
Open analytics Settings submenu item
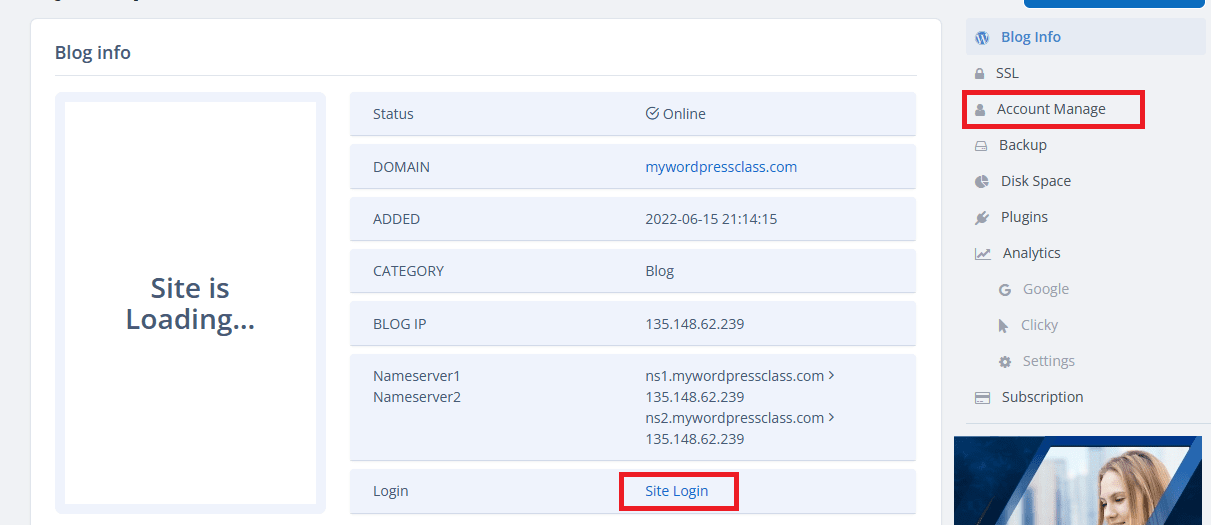pos(1049,361)
